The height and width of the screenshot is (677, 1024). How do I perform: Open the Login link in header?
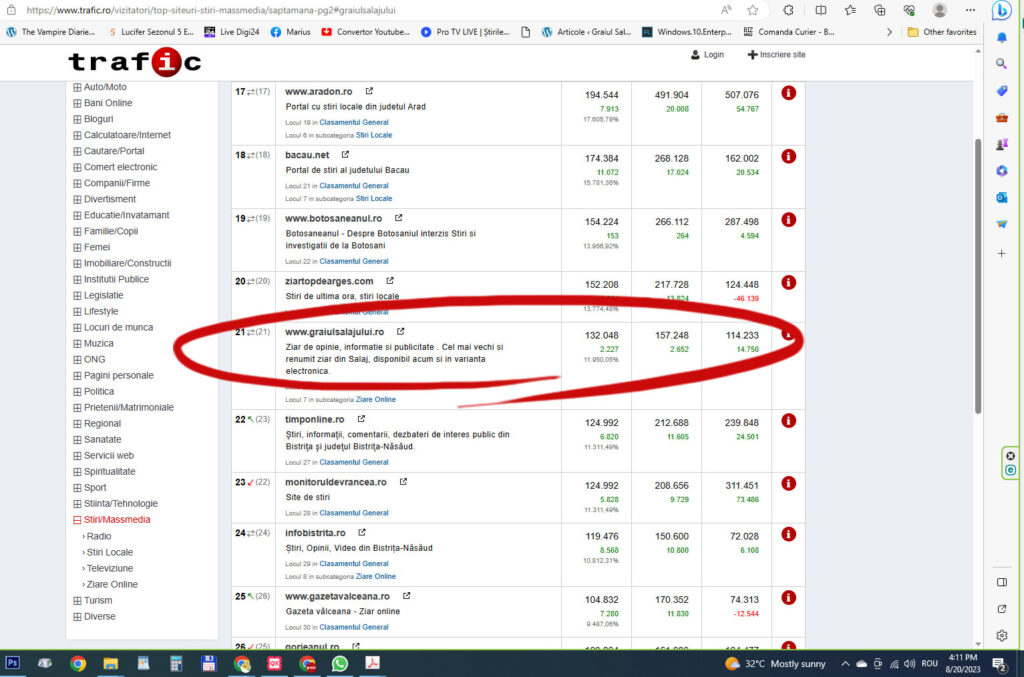pyautogui.click(x=707, y=54)
